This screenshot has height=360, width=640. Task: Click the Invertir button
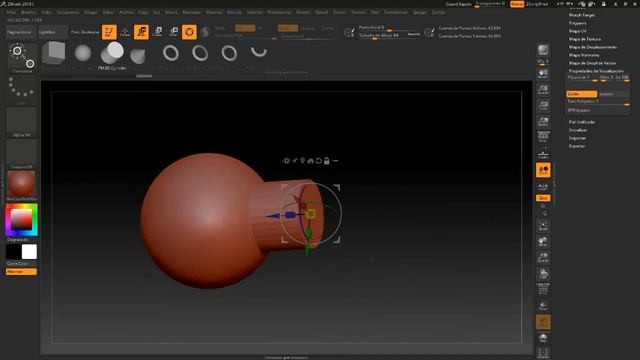tap(613, 94)
